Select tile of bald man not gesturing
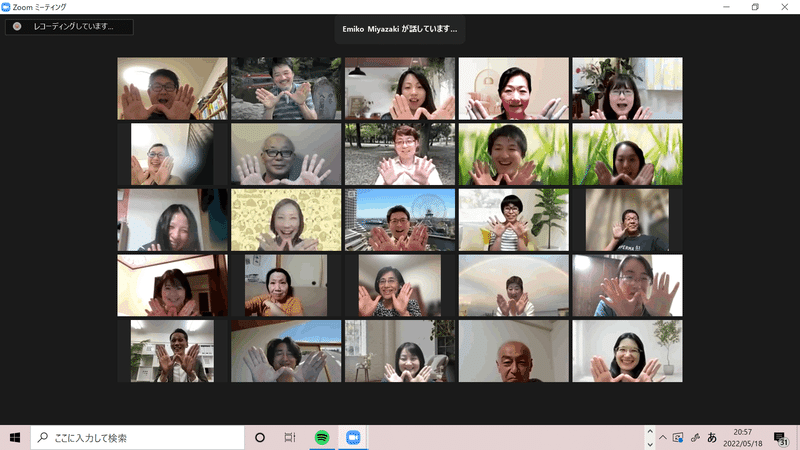 514,351
